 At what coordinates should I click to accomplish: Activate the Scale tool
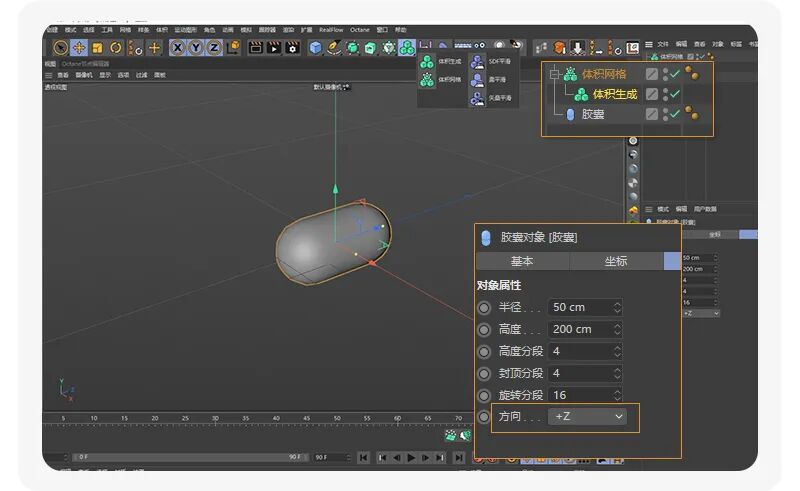[x=97, y=48]
